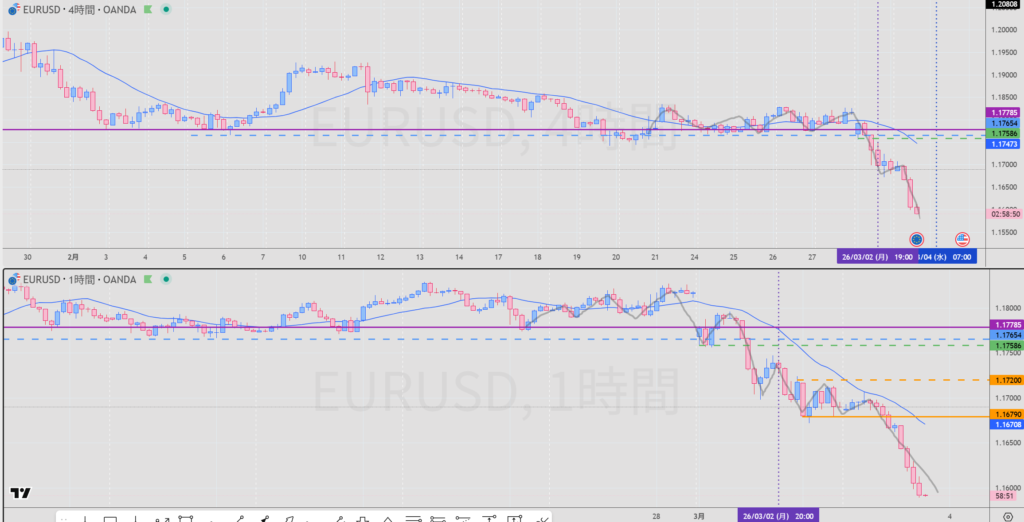Click the TradingView logo in the lower chart

pyautogui.click(x=19, y=493)
